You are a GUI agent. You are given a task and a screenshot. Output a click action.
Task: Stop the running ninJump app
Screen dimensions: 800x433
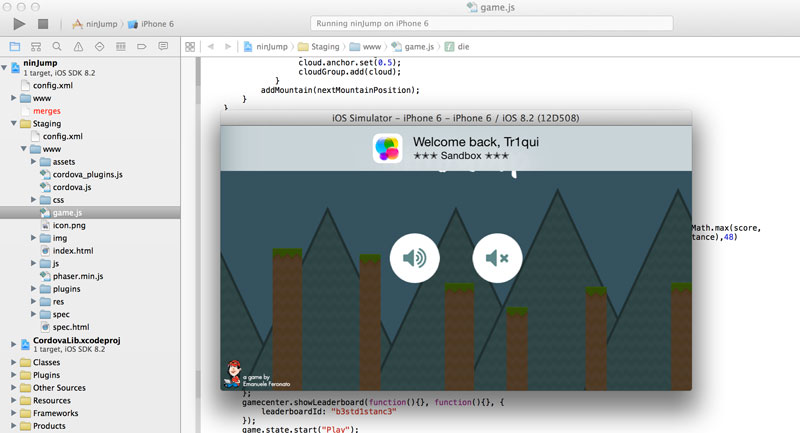click(x=43, y=23)
